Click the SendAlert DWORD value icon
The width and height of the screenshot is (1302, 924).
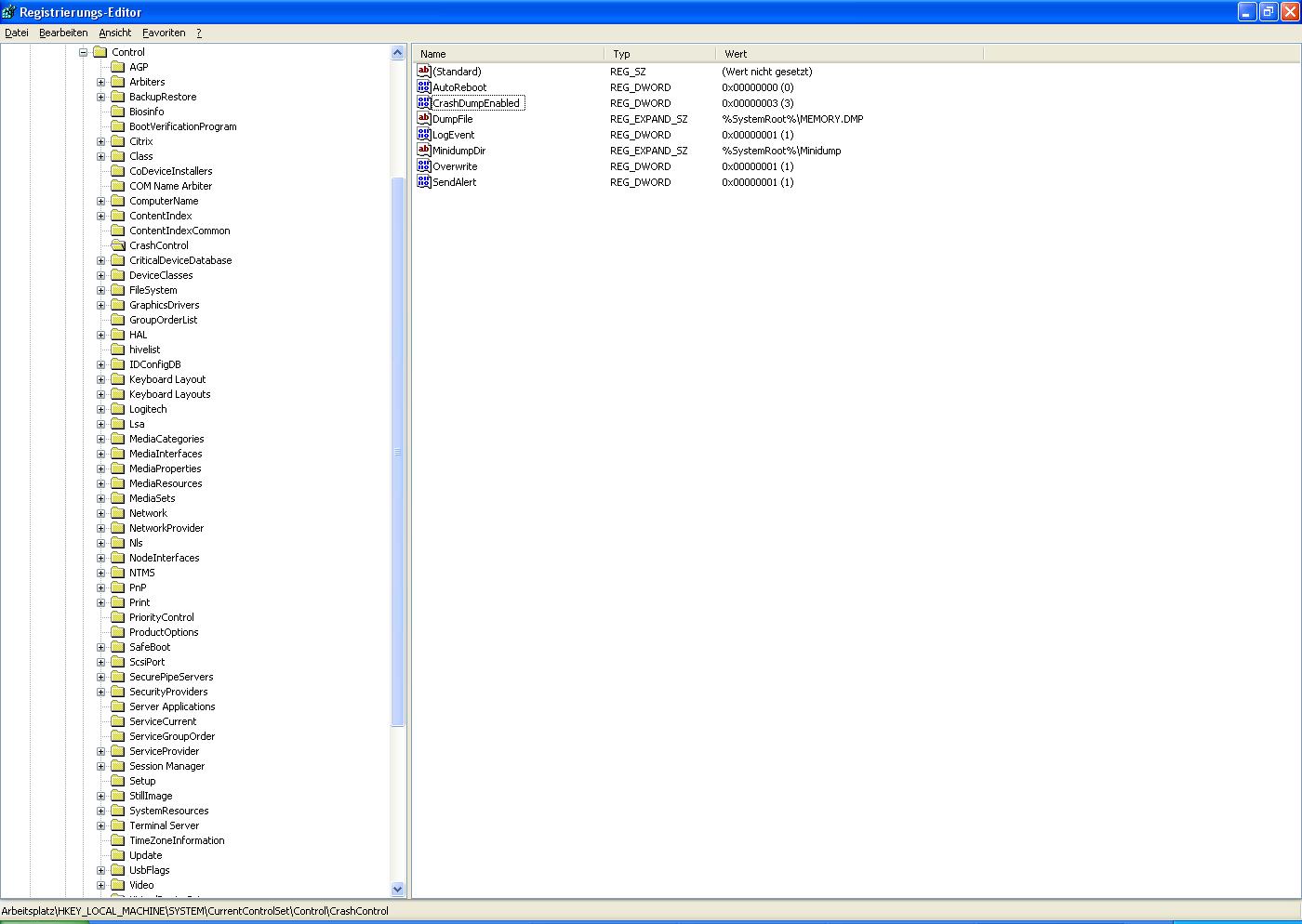(424, 182)
